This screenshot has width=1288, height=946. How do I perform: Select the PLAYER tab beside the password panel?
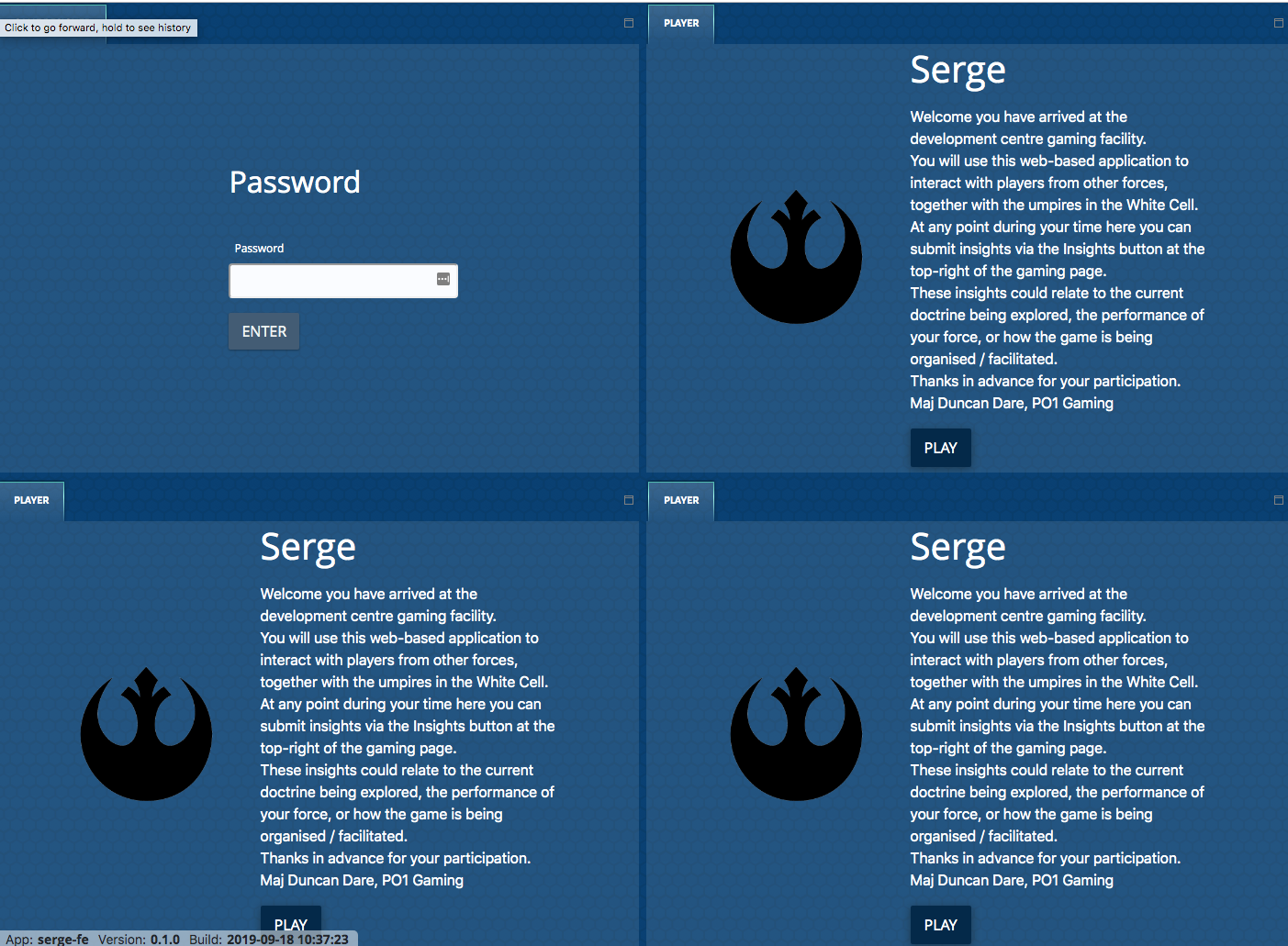coord(681,23)
